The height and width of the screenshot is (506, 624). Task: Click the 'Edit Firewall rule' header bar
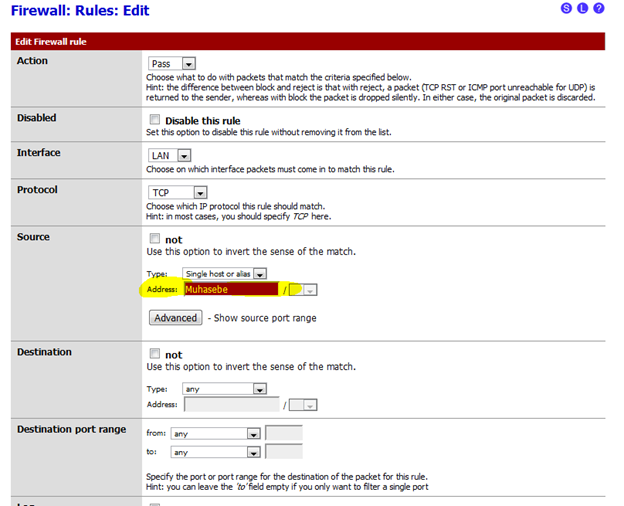(308, 41)
